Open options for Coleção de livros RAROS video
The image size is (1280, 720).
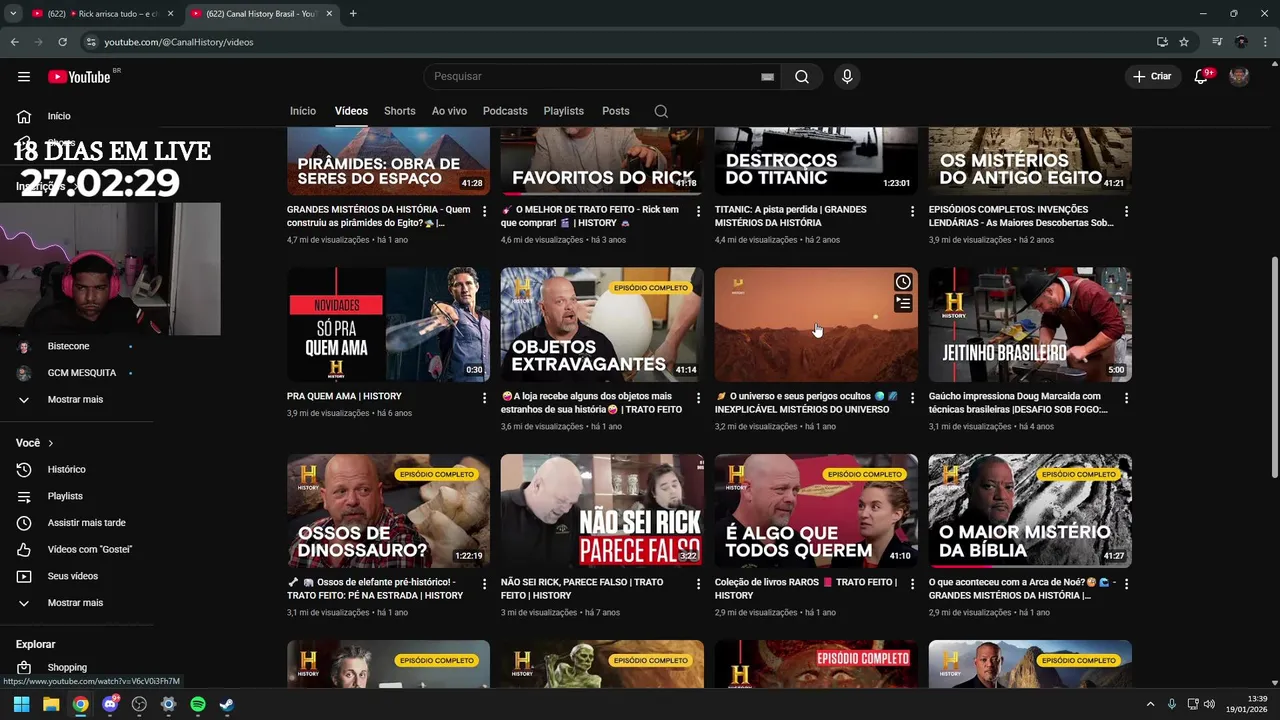tap(912, 584)
